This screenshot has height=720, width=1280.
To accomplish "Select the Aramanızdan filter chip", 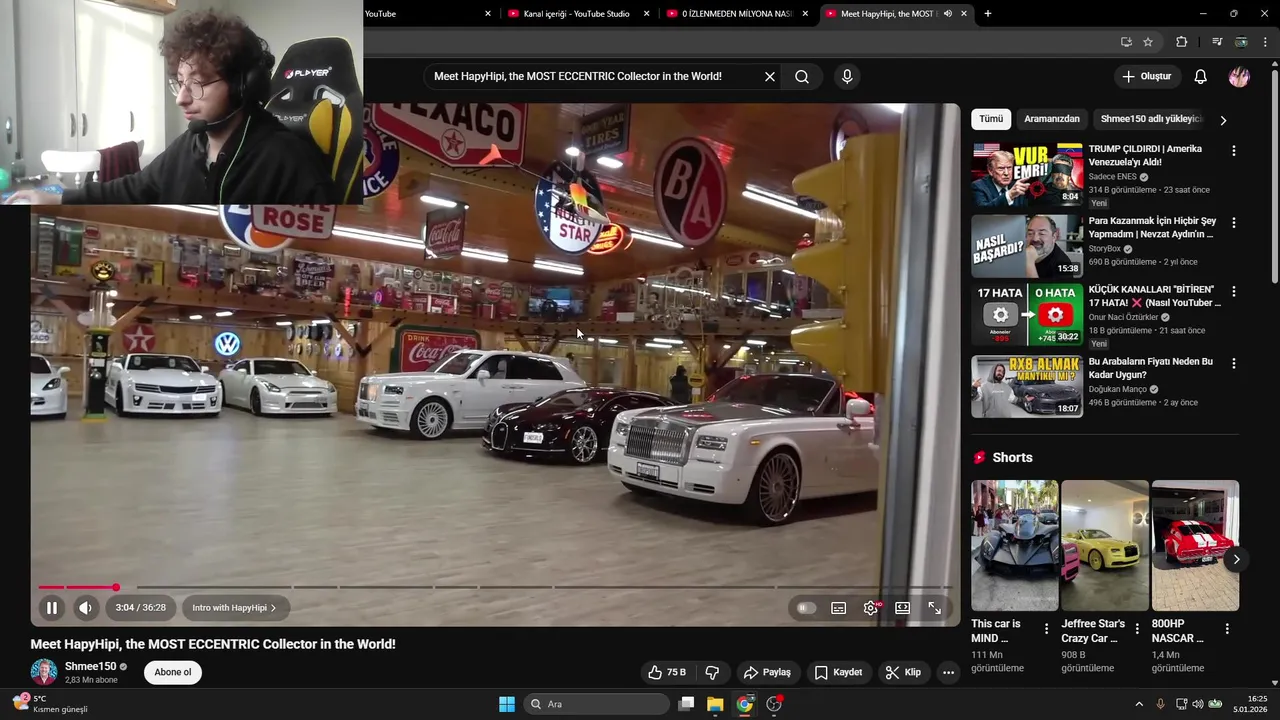I will pyautogui.click(x=1052, y=119).
